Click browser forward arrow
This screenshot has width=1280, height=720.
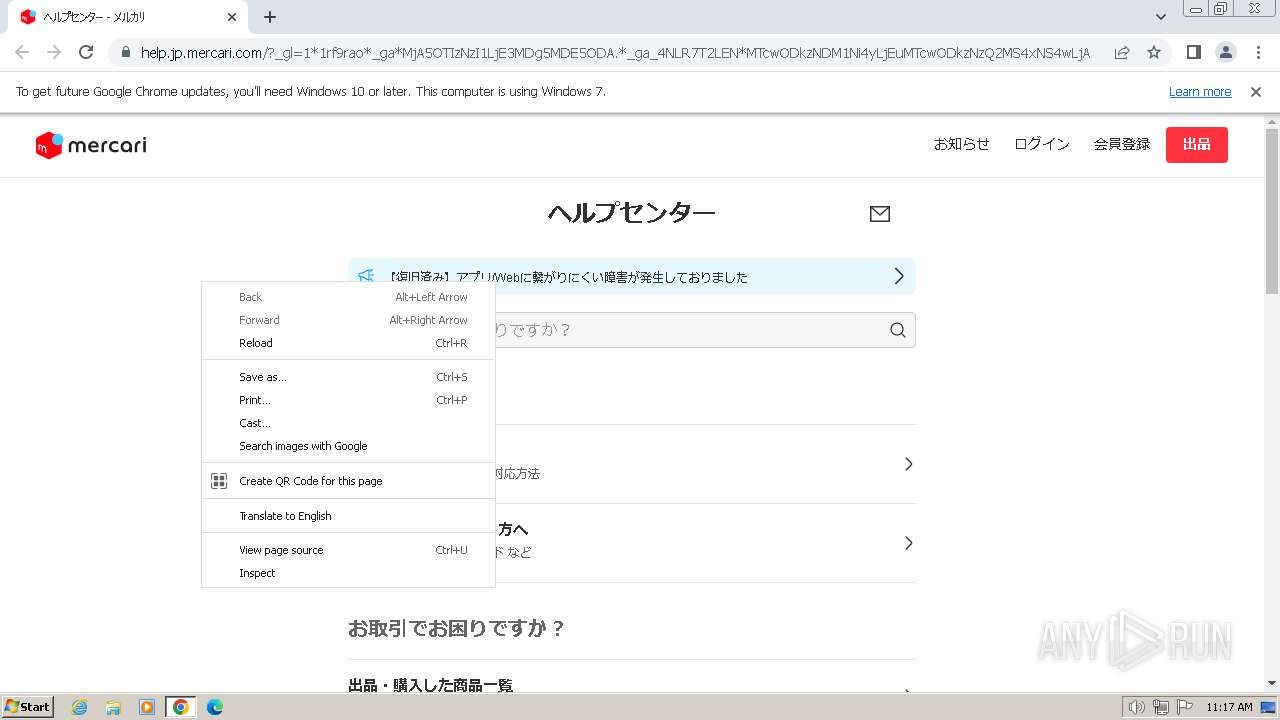click(54, 52)
